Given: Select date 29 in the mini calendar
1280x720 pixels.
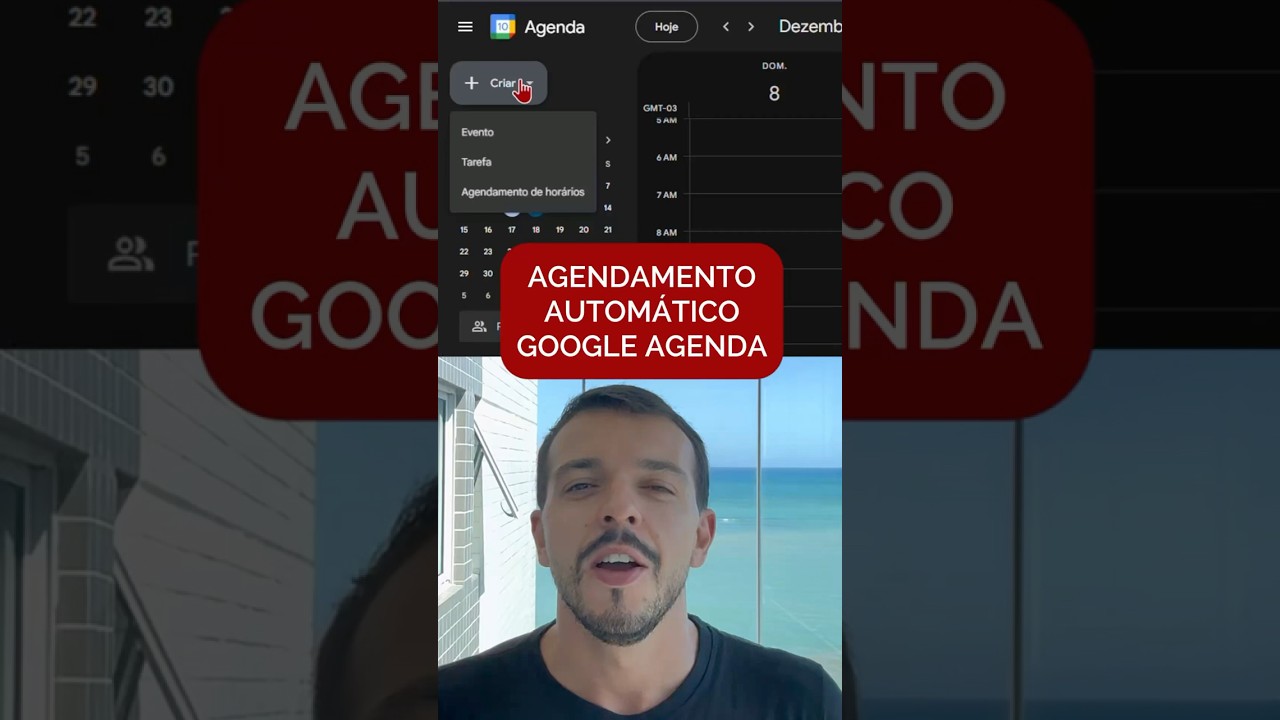Looking at the screenshot, I should coord(464,274).
